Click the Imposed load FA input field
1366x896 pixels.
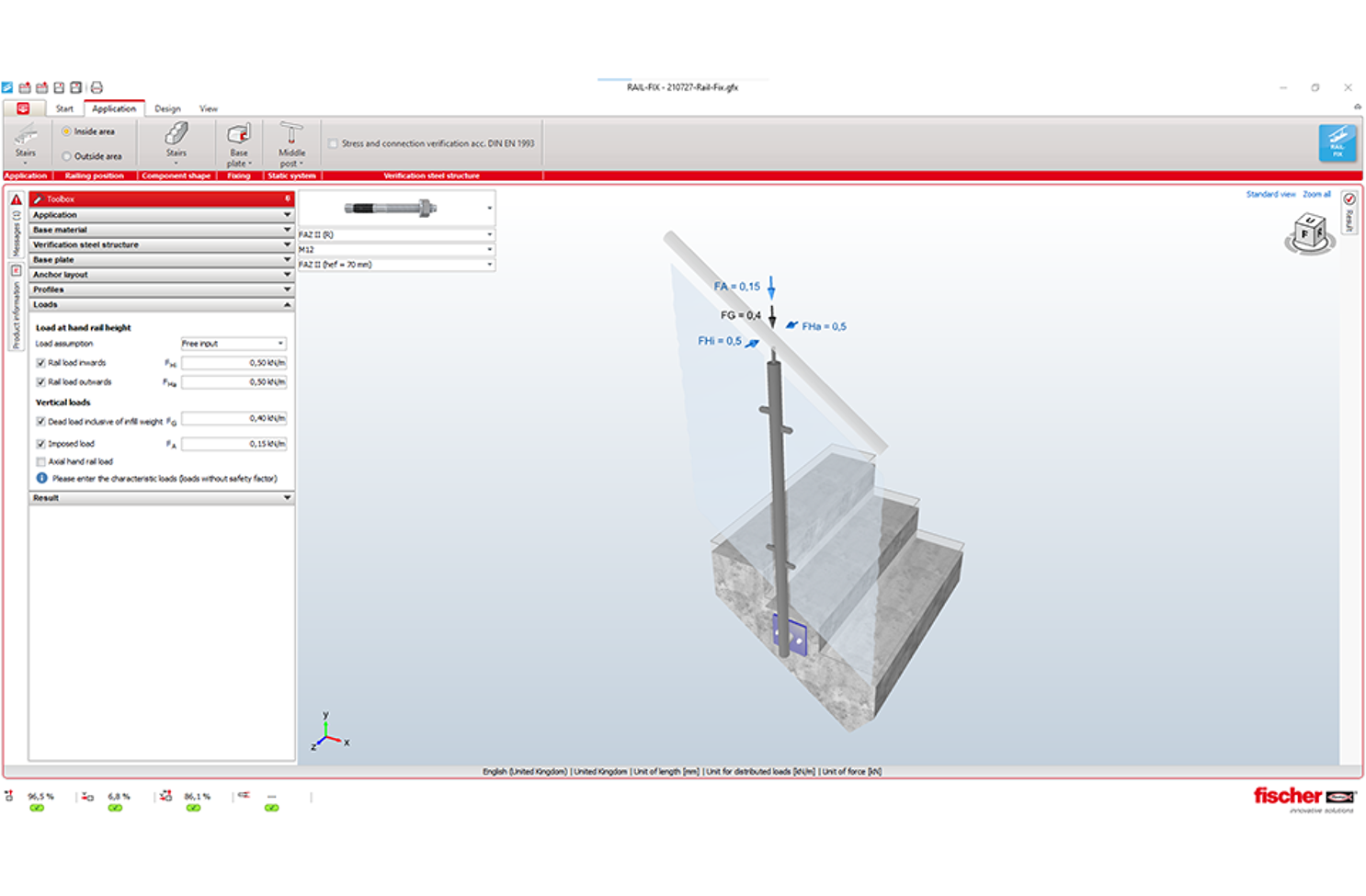point(233,444)
